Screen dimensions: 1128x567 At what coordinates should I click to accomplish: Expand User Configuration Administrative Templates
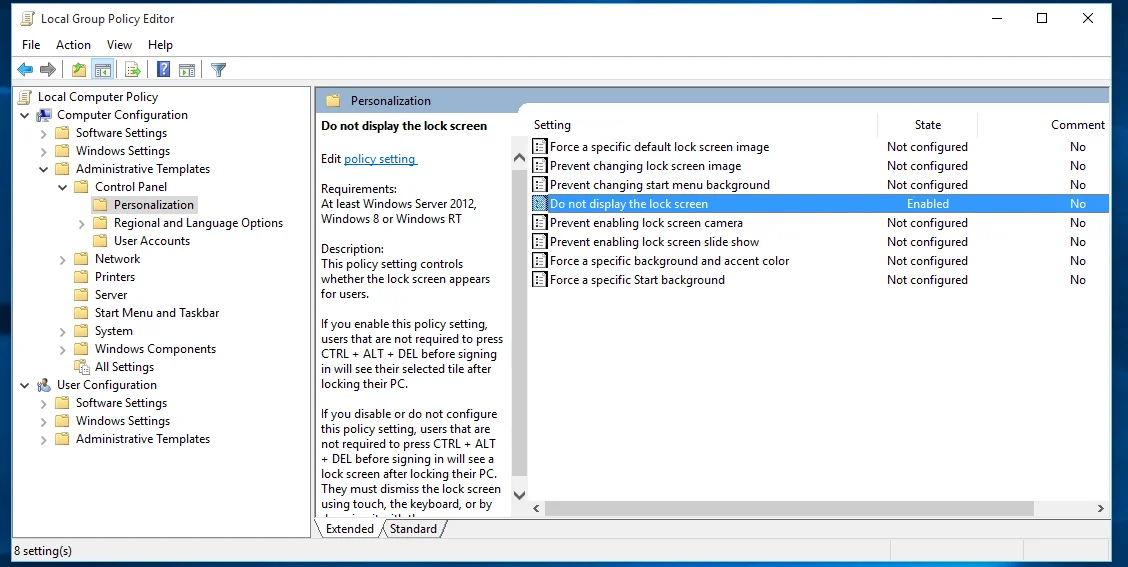(44, 439)
